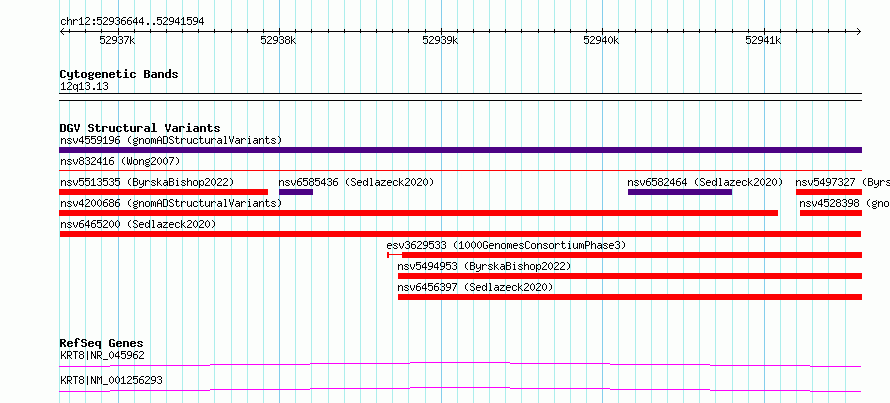Screen dimensions: 890x403
Task: Click the nsv4559196 gnomADStructuralVariants label
Action: click(171, 140)
